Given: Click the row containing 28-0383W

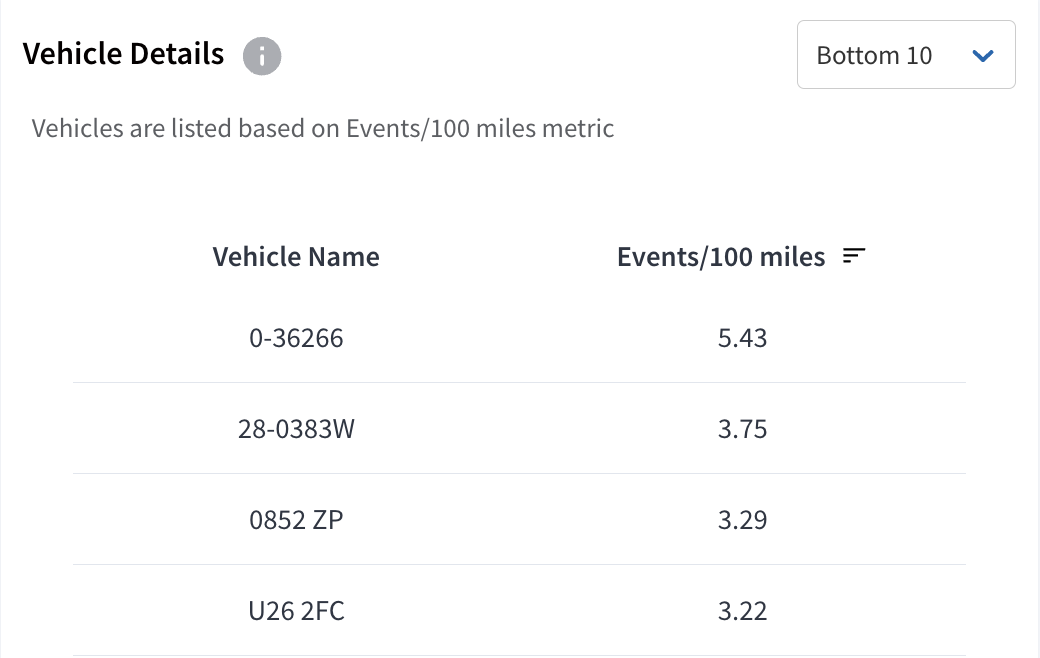Looking at the screenshot, I should [x=519, y=428].
